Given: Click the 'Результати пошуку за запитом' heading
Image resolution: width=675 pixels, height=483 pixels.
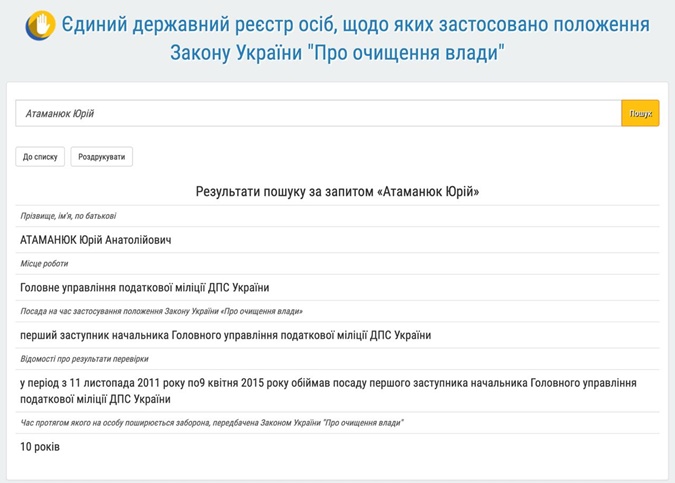Looking at the screenshot, I should (337, 191).
